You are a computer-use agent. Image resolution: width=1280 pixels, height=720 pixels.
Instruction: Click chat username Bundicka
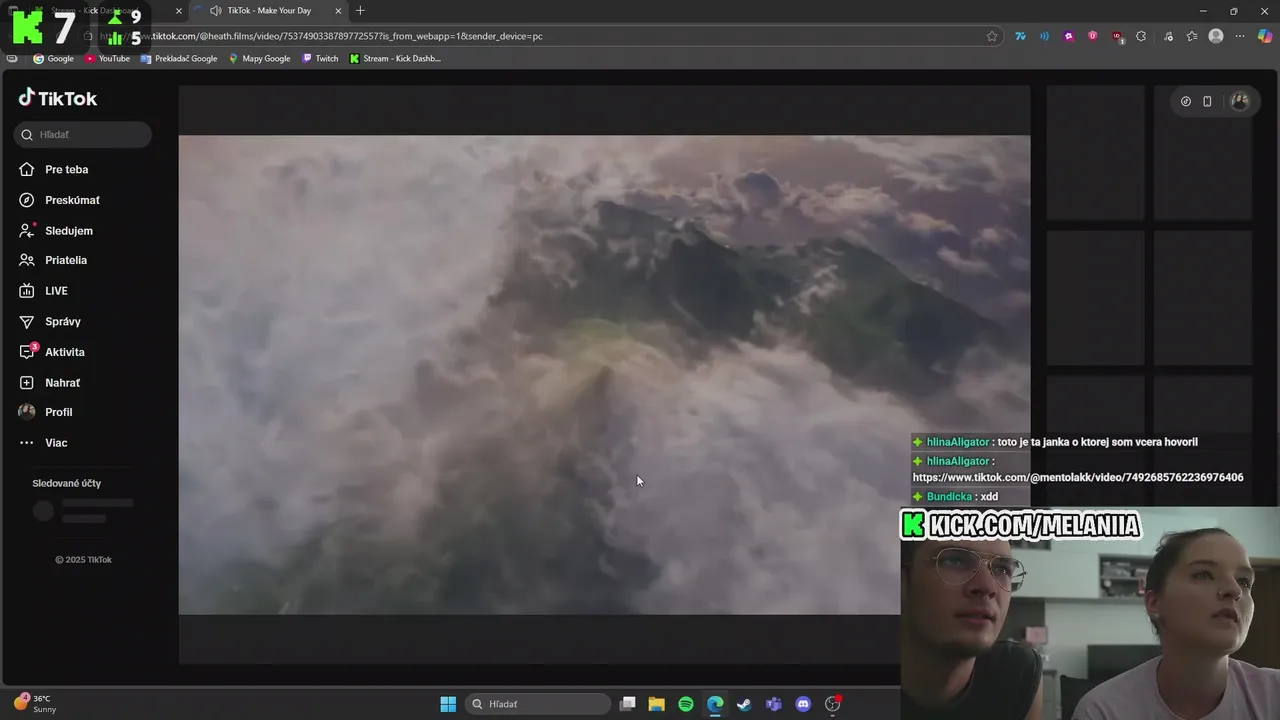(x=949, y=497)
